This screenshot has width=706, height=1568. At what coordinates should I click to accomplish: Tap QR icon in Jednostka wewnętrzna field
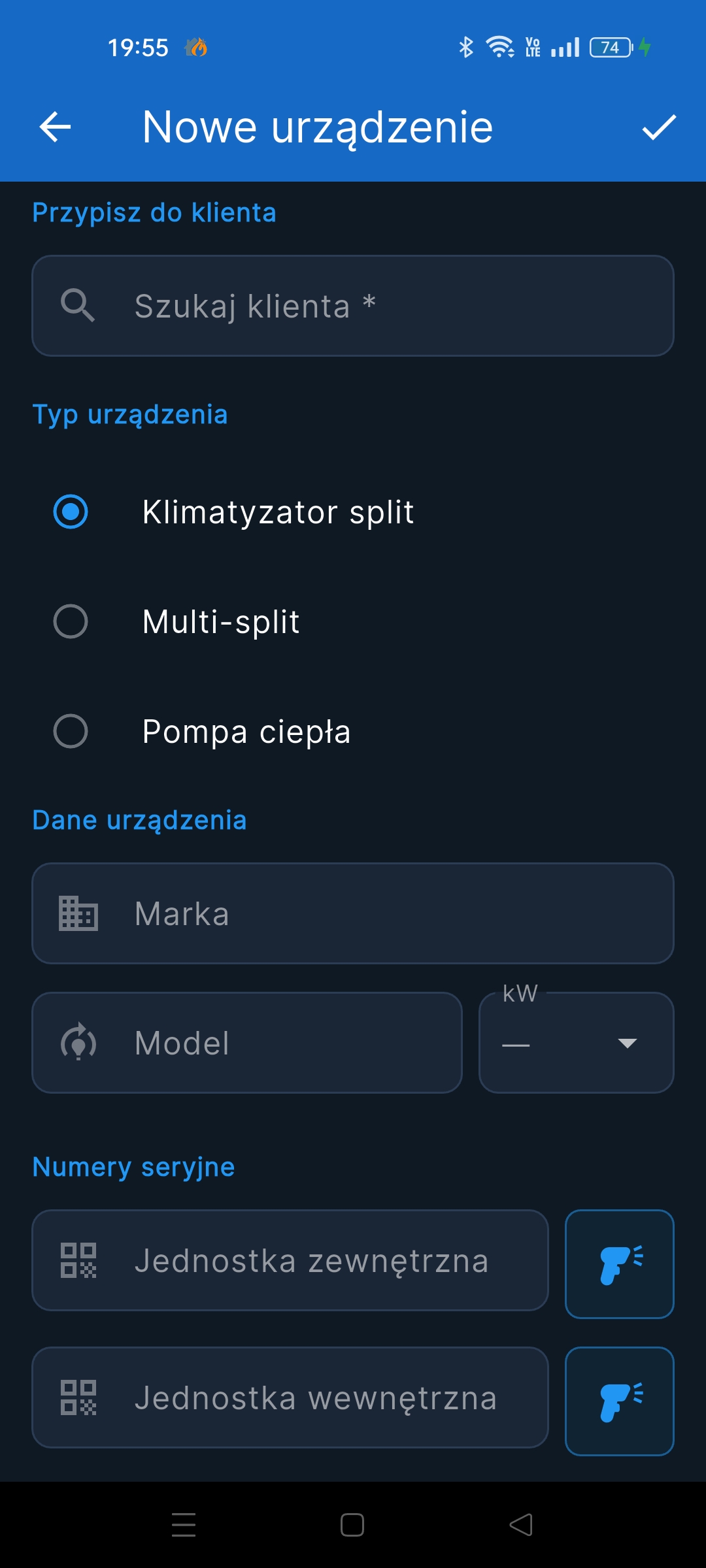point(78,1397)
